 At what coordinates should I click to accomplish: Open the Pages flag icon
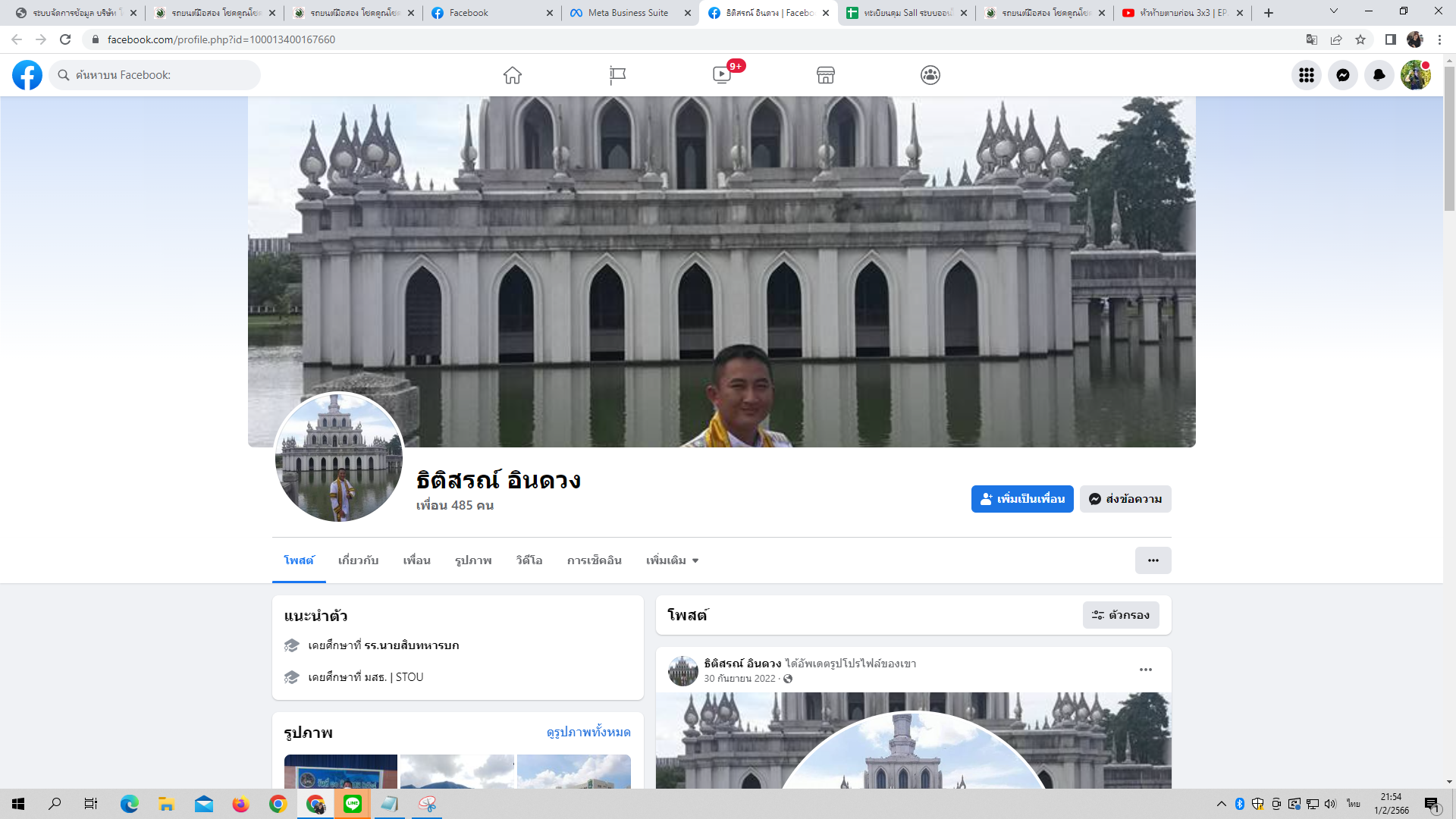click(617, 75)
